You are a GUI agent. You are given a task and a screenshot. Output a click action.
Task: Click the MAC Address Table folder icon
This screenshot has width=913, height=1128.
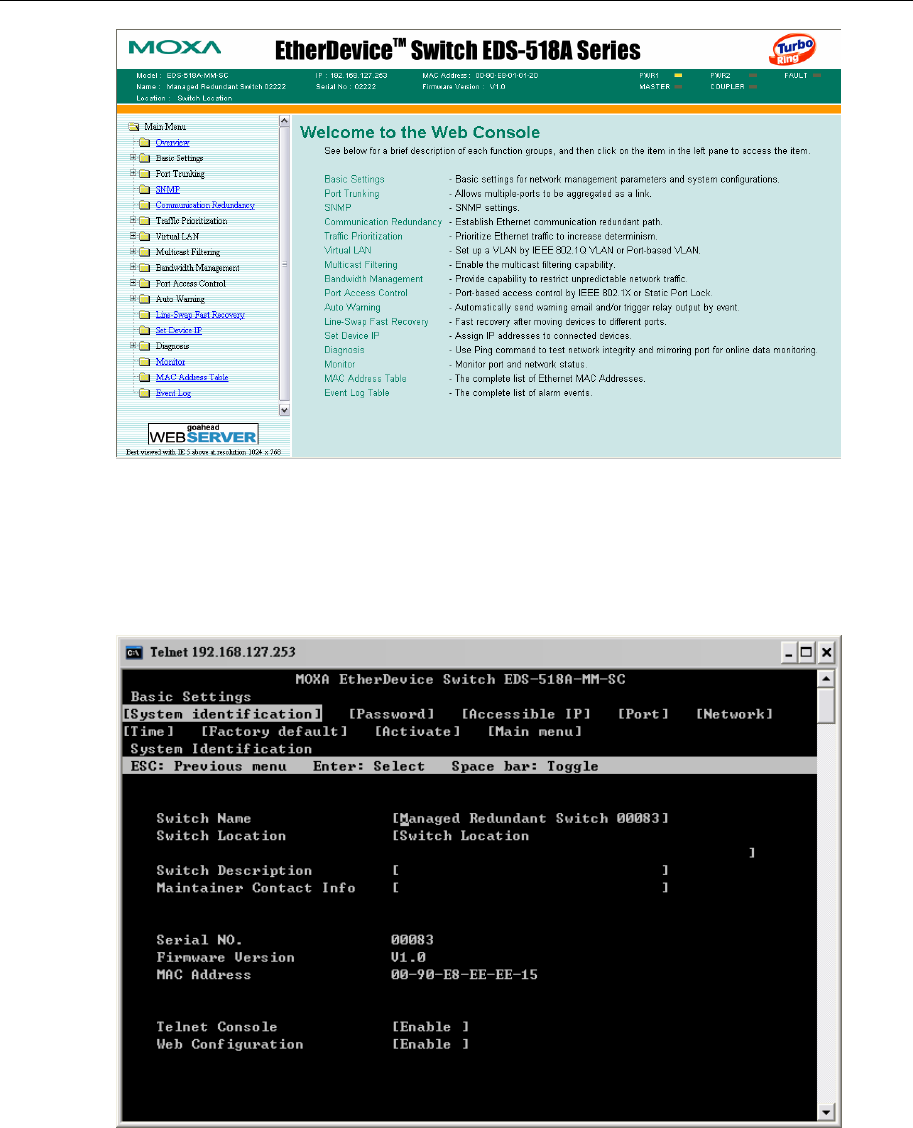point(145,377)
